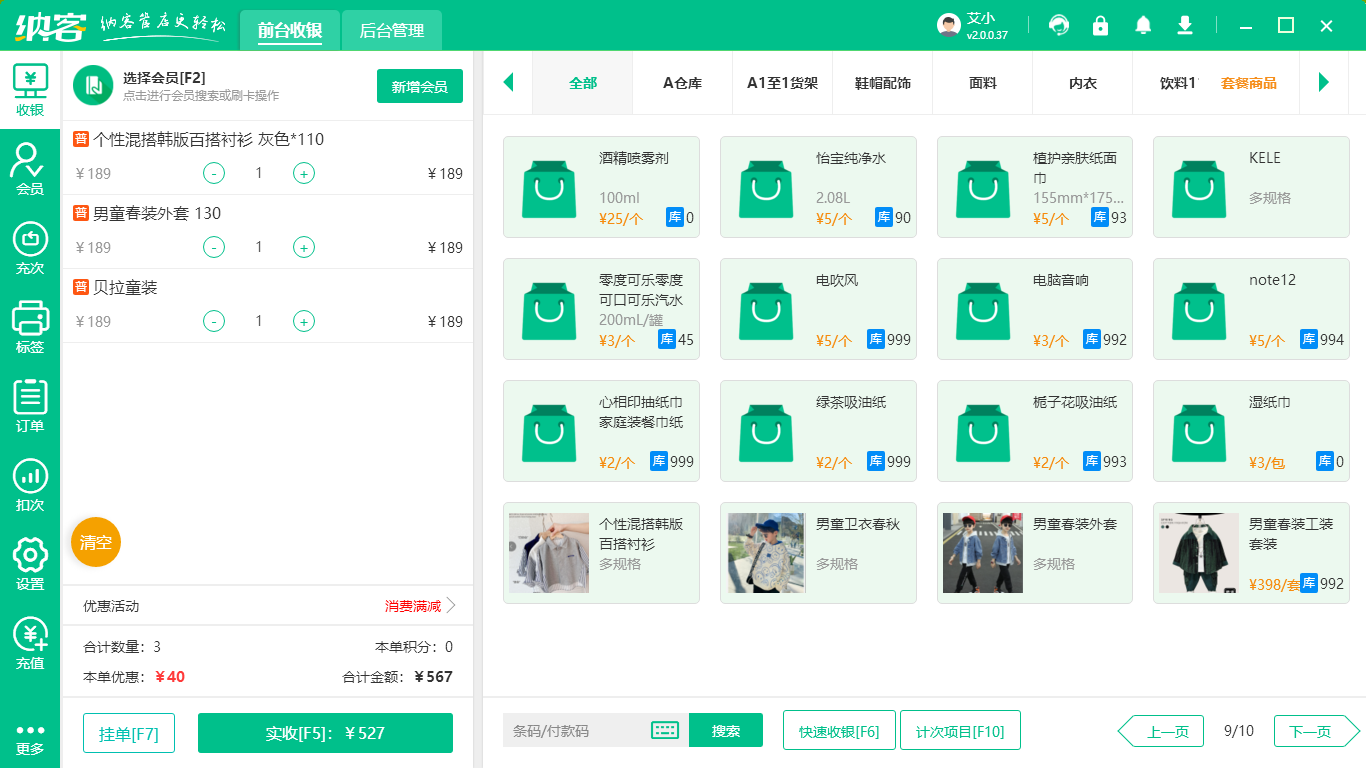The image size is (1366, 768).
Task: Open the 充次 sidebar icon
Action: 30,248
